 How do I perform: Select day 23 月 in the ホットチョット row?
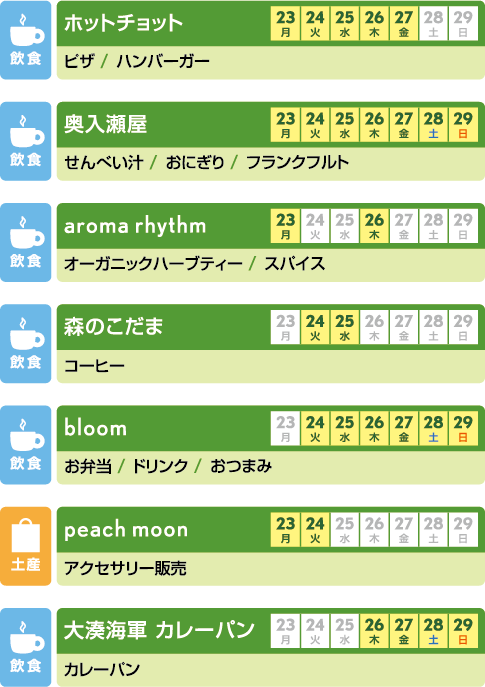click(285, 24)
